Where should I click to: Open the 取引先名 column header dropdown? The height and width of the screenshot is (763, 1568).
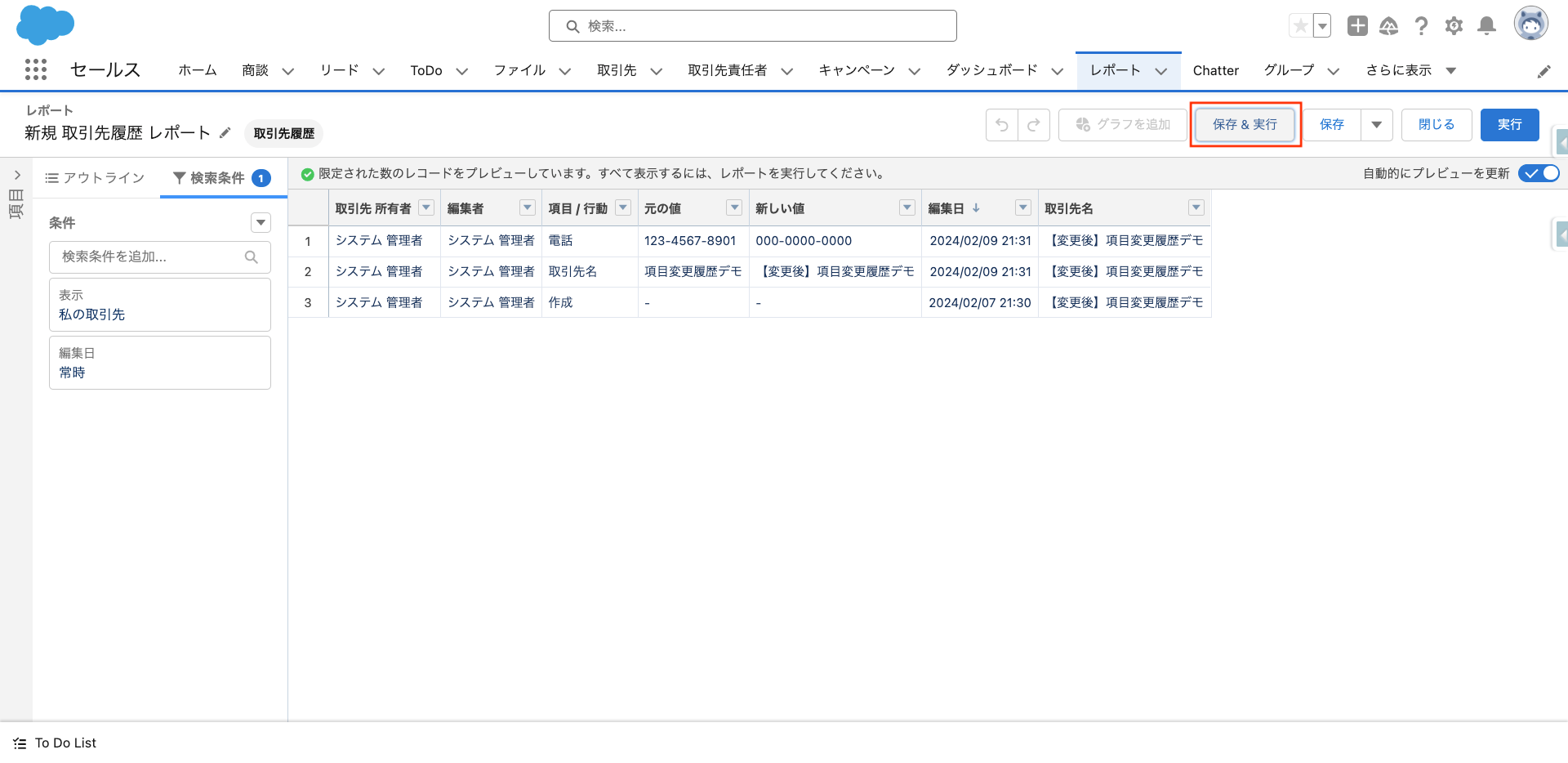(x=1196, y=207)
